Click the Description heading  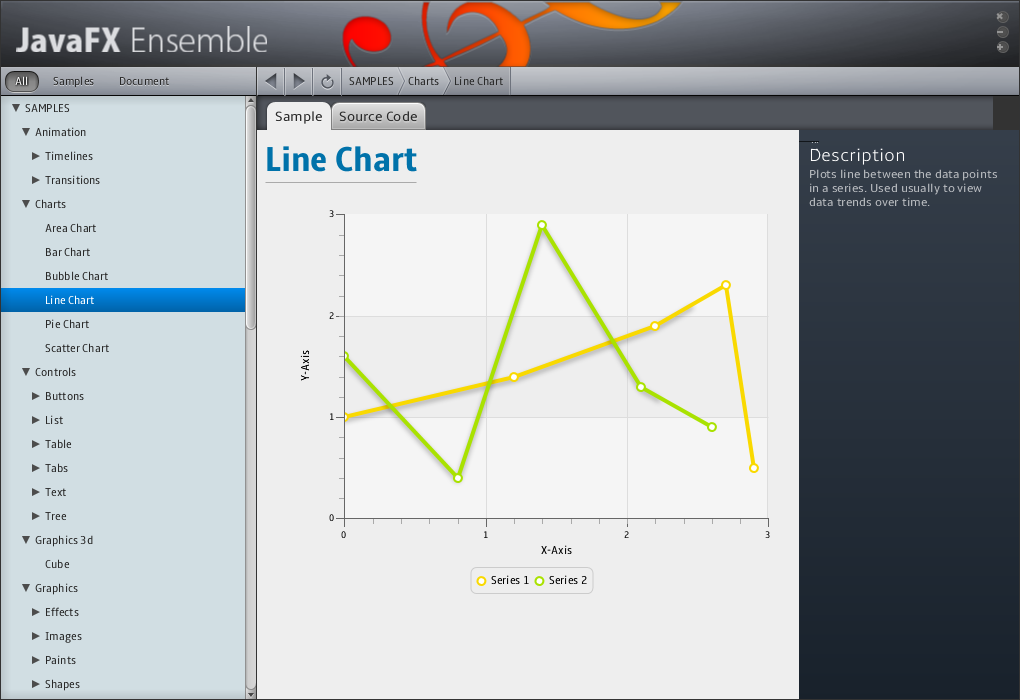click(x=857, y=155)
